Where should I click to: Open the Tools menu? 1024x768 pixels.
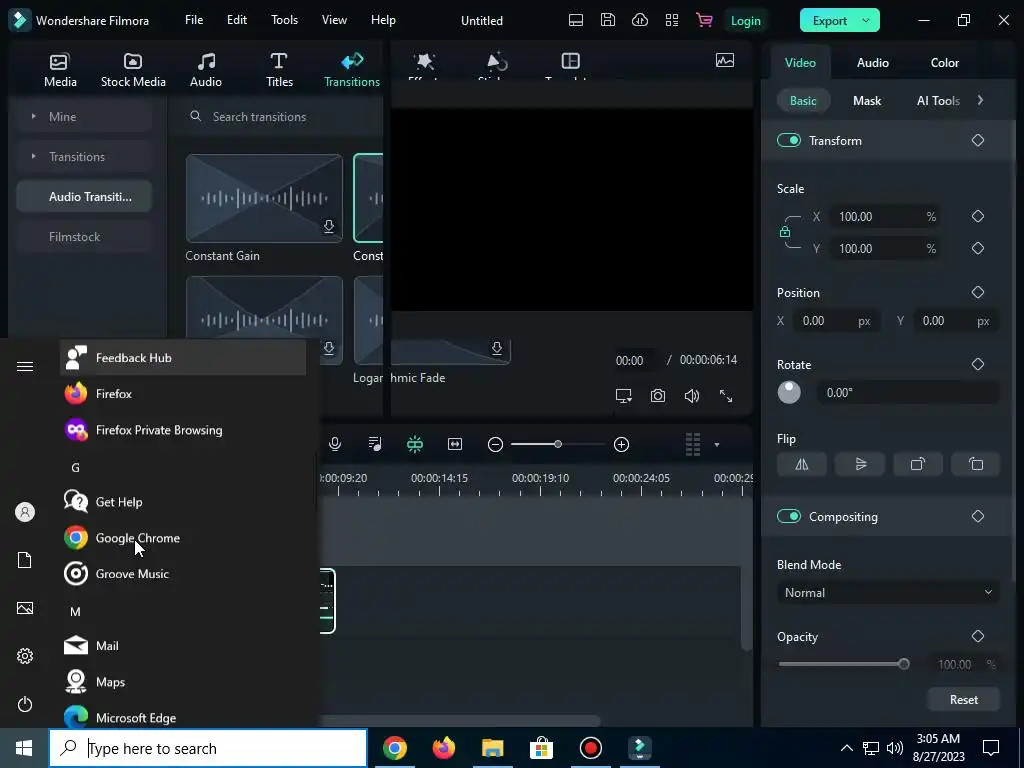284,20
